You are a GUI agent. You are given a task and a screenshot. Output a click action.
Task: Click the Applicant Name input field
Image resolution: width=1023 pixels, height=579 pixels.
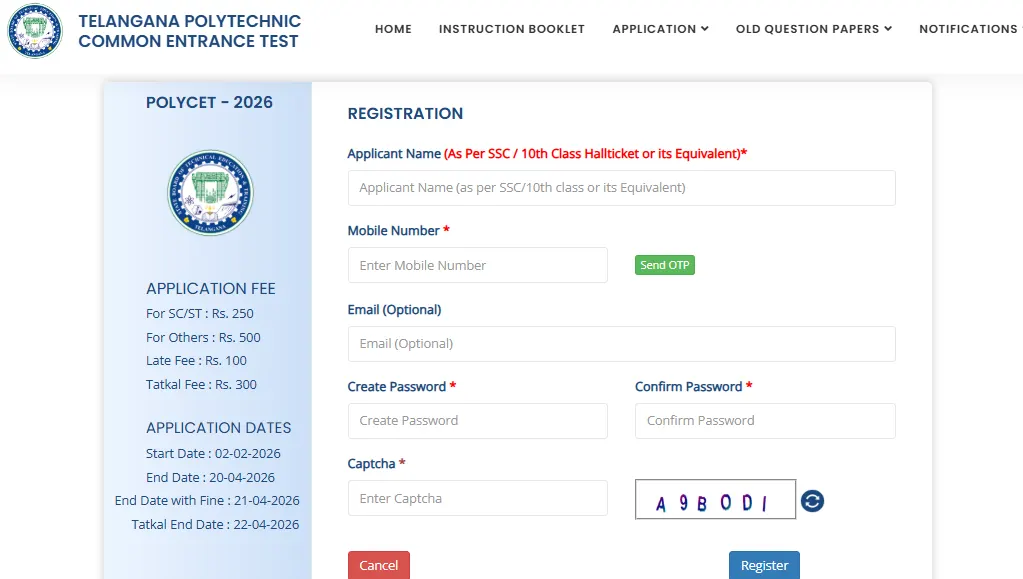click(x=621, y=188)
